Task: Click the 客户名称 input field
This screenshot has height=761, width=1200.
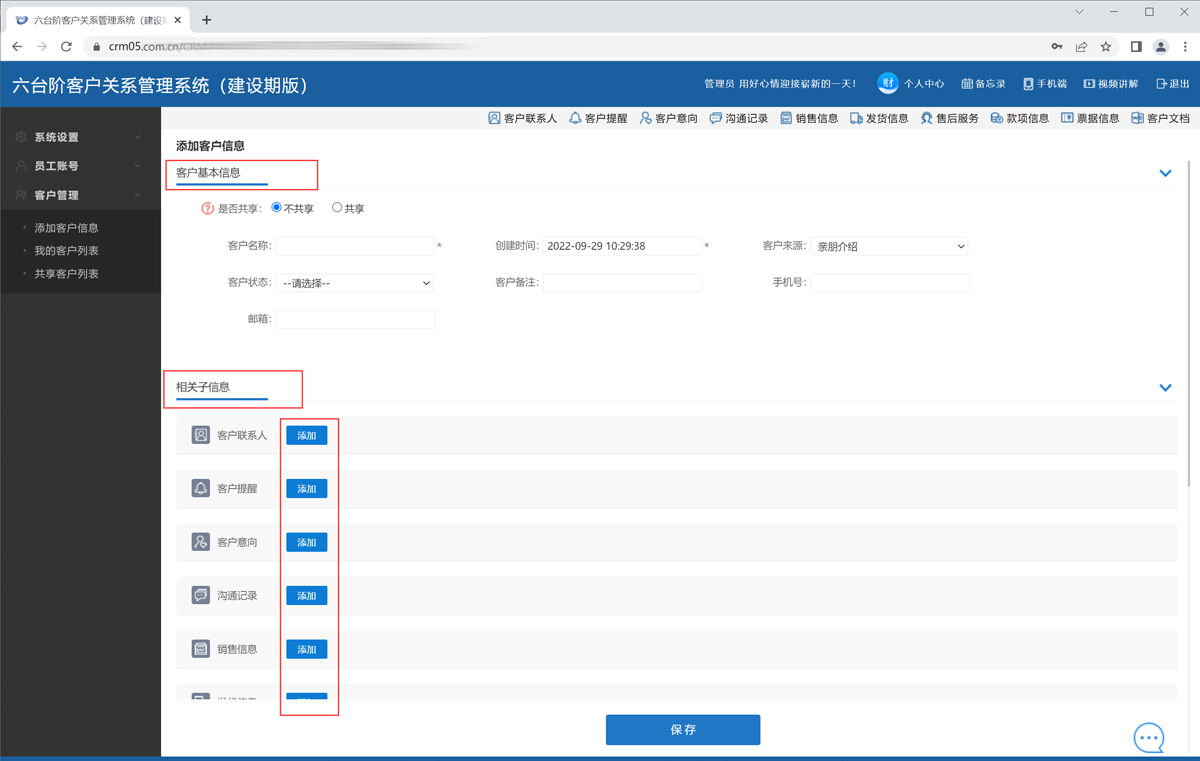Action: tap(355, 246)
